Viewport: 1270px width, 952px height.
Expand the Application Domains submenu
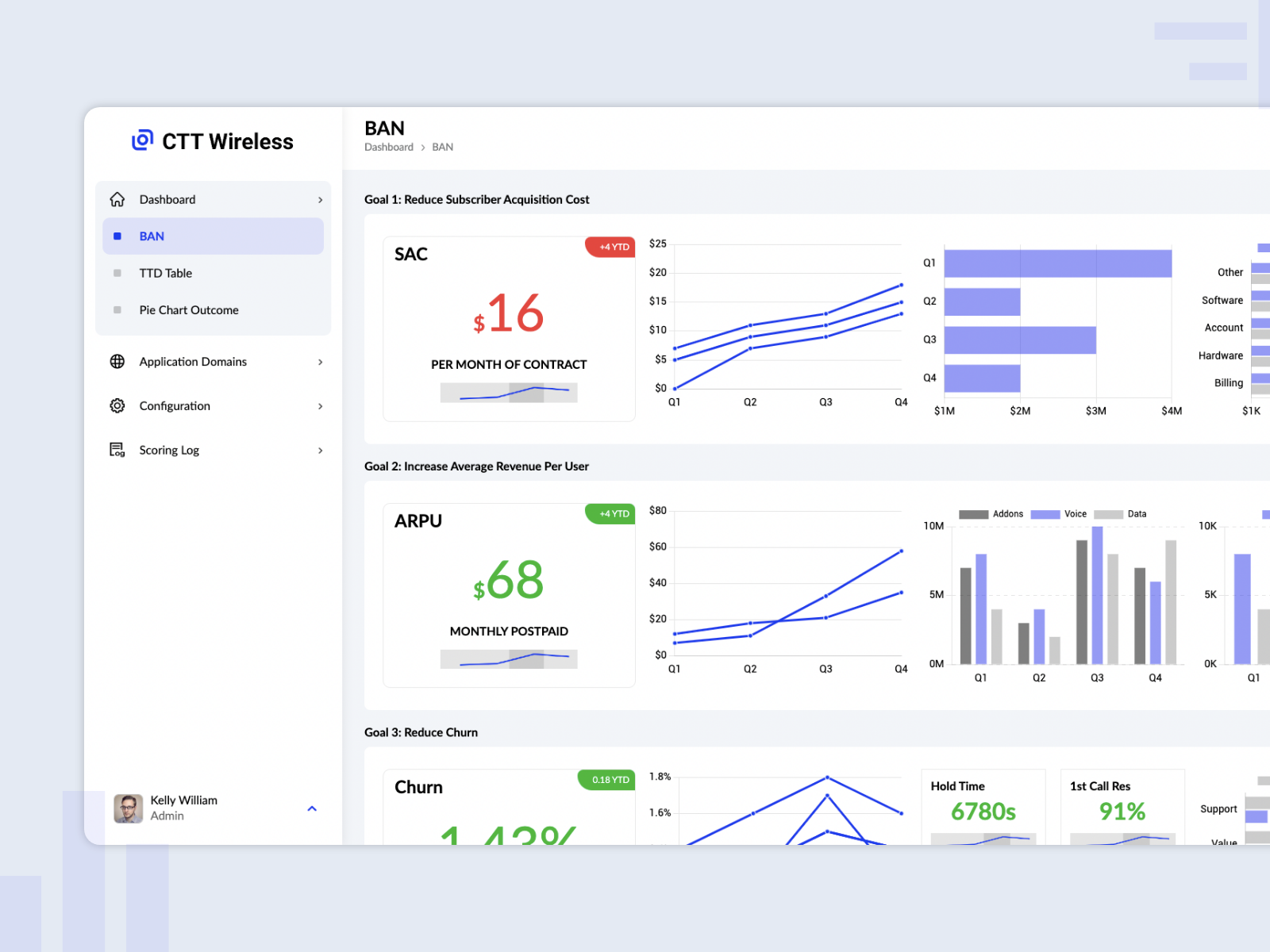point(320,362)
